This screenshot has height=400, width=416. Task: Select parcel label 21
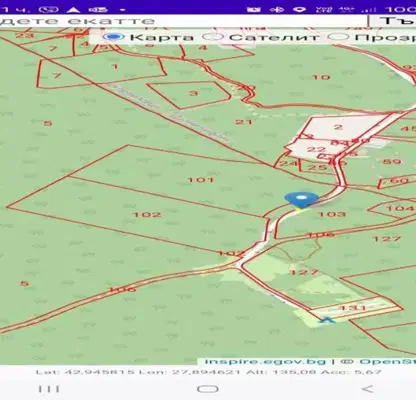pyautogui.click(x=244, y=122)
